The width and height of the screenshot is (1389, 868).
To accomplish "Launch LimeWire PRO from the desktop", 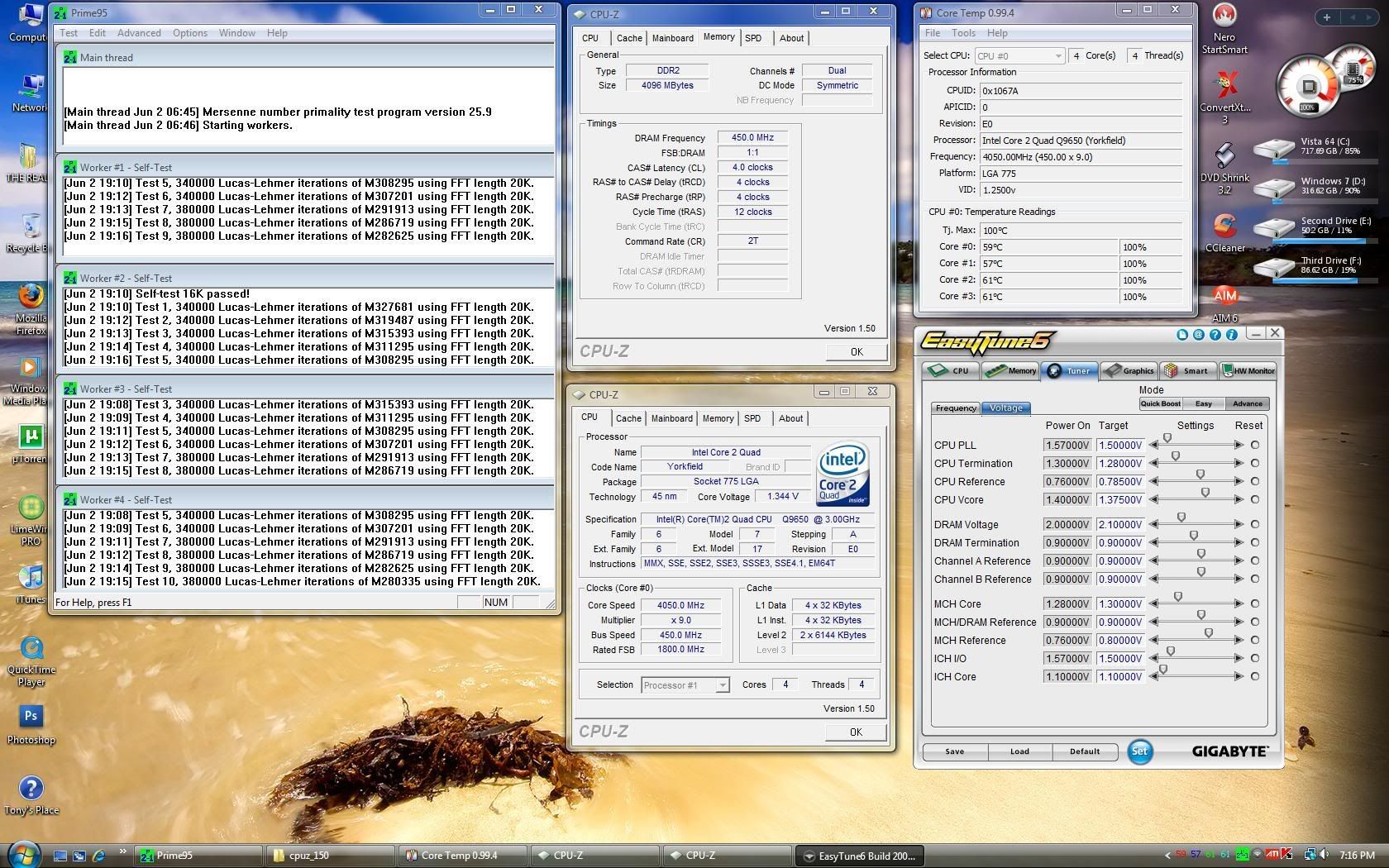I will coord(31,519).
